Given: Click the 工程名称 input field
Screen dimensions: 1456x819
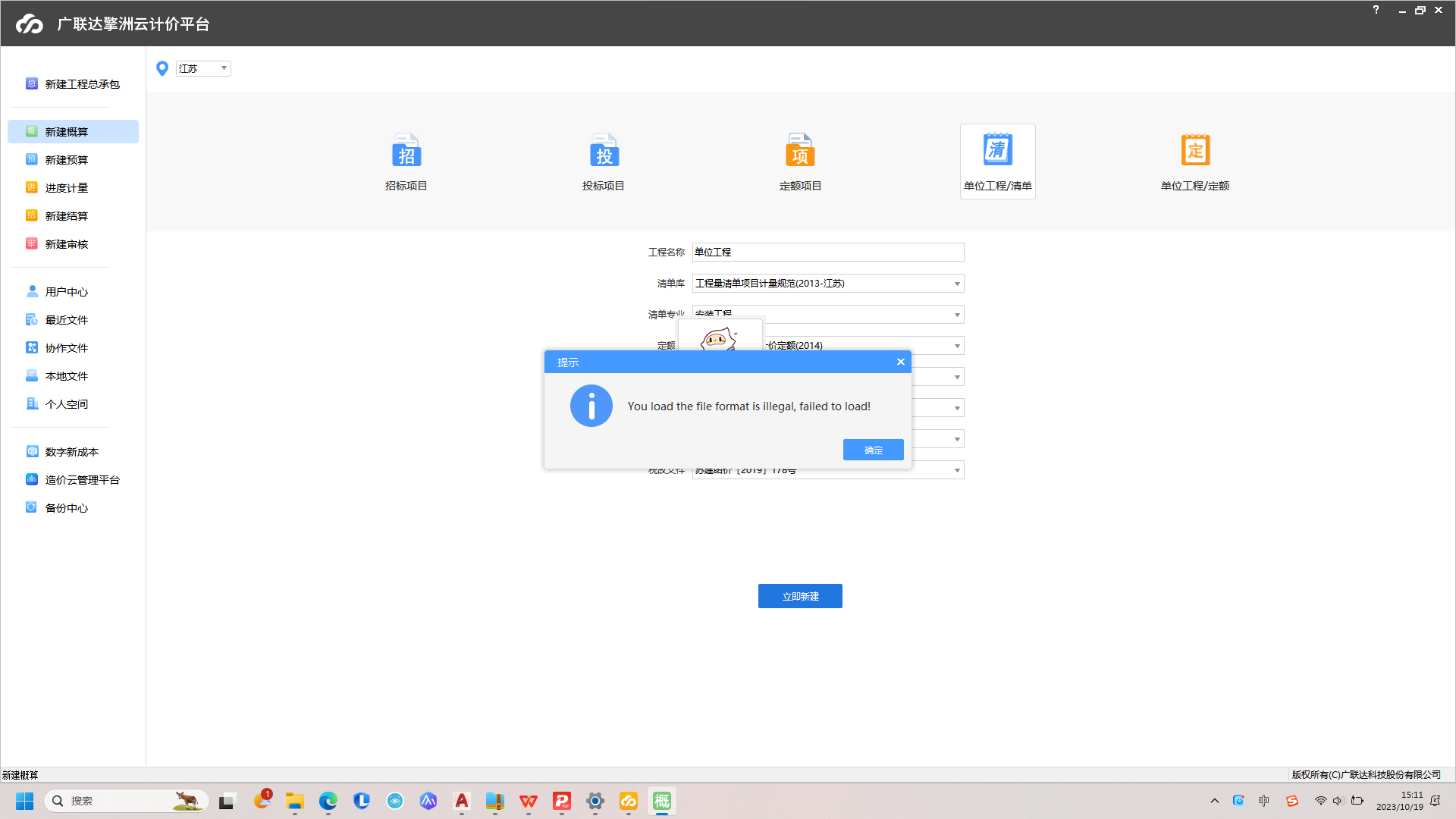Looking at the screenshot, I should pyautogui.click(x=828, y=252).
